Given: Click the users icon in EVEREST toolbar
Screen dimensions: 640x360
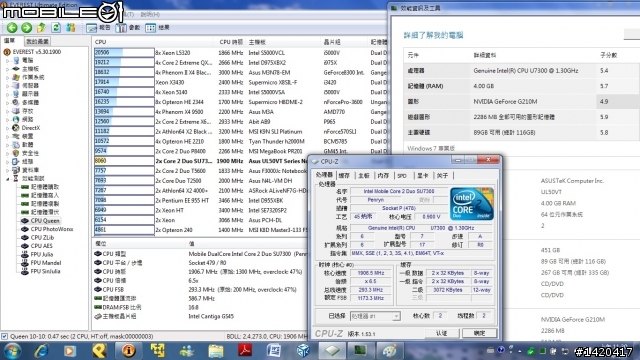Looking at the screenshot, I should (71, 28).
